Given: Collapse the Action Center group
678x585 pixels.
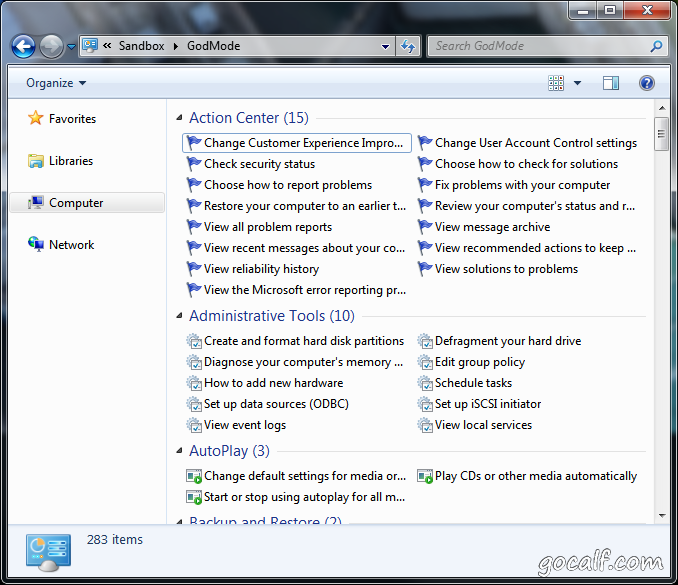Looking at the screenshot, I should tap(179, 118).
